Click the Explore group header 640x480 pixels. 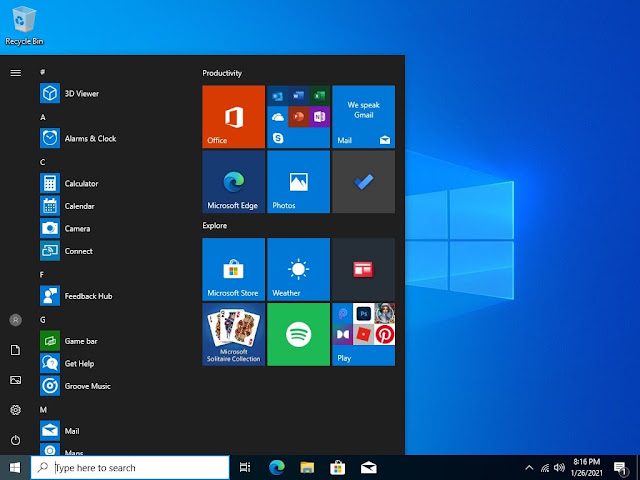click(x=215, y=226)
